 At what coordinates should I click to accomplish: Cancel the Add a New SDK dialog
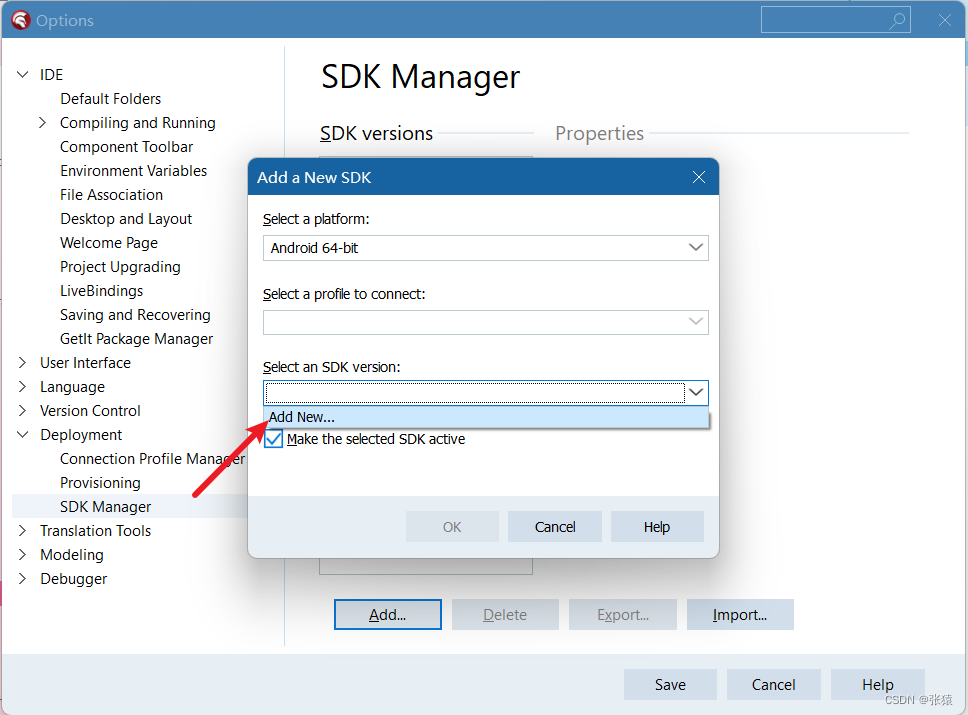[555, 527]
